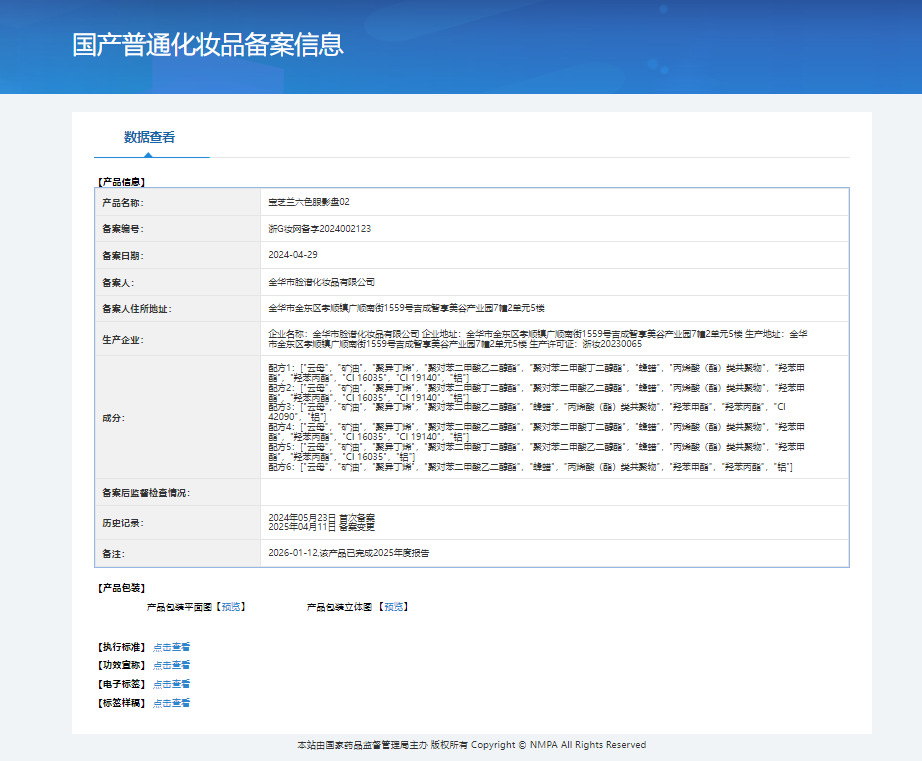This screenshot has height=761, width=922.
Task: Select filing number 浙G妆网备字2024002123
Action: coord(319,229)
